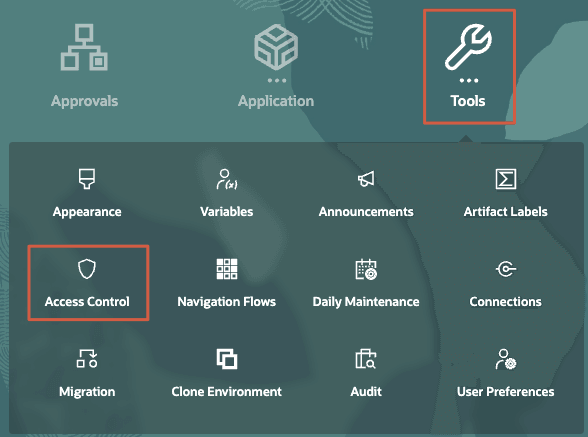This screenshot has height=437, width=588.
Task: Open the Artifact Labels sigma icon
Action: pos(506,179)
